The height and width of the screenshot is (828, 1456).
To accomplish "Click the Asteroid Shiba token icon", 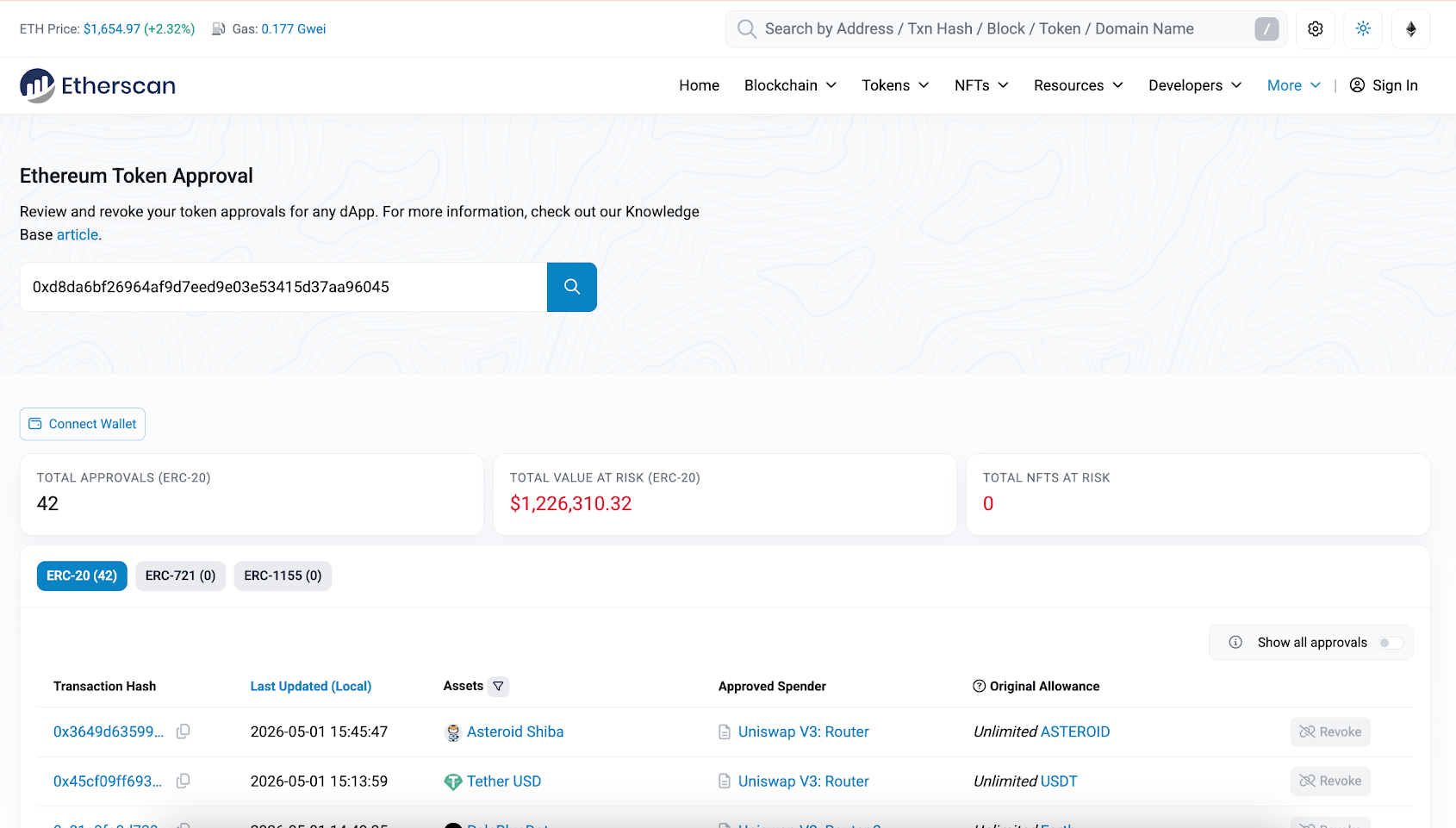I will [453, 732].
